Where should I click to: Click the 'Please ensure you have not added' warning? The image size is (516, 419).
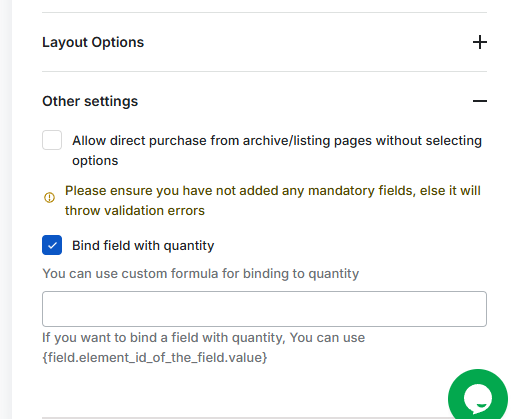point(273,201)
